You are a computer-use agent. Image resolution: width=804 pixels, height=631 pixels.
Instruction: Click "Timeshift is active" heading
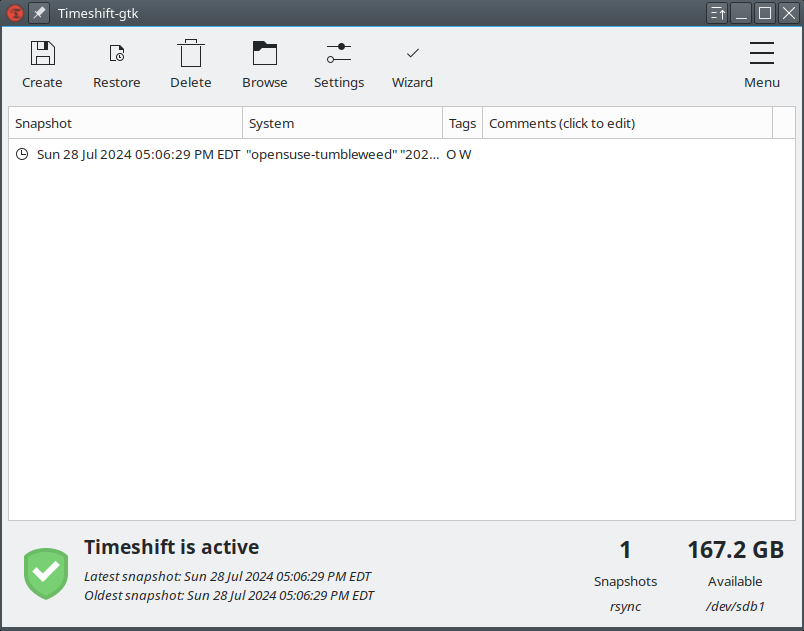click(x=172, y=547)
